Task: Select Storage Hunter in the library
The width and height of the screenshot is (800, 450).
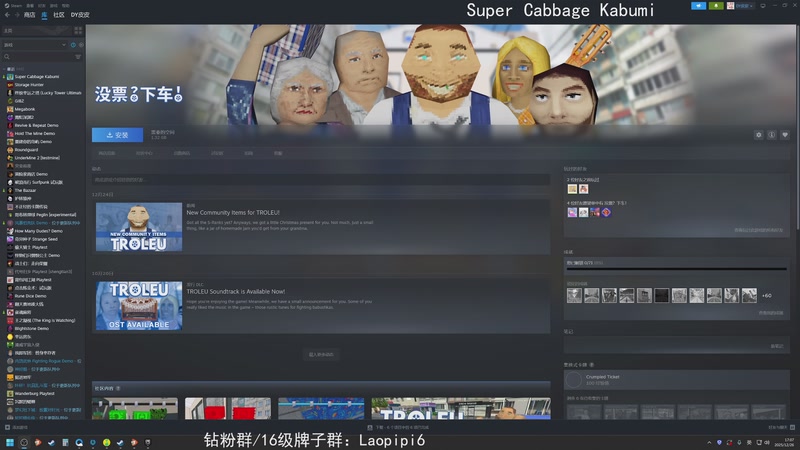Action: pos(29,85)
